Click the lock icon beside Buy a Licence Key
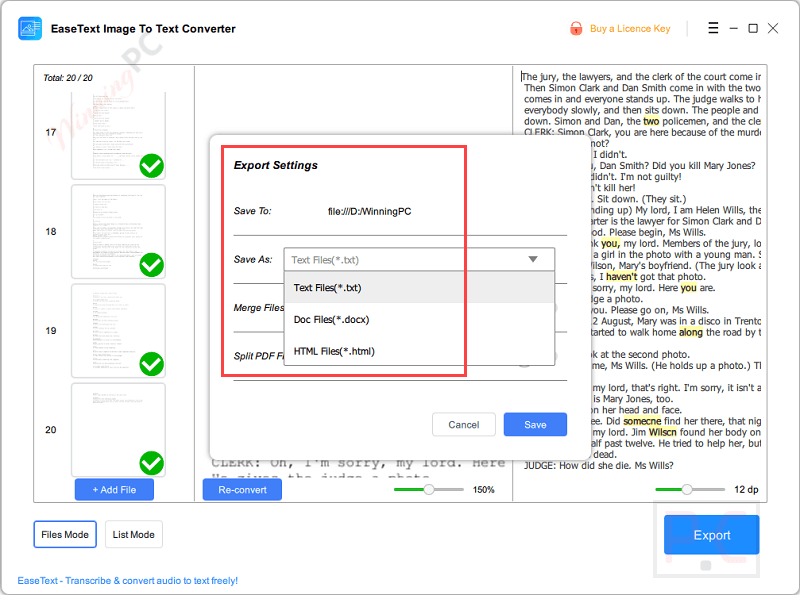 tap(578, 29)
